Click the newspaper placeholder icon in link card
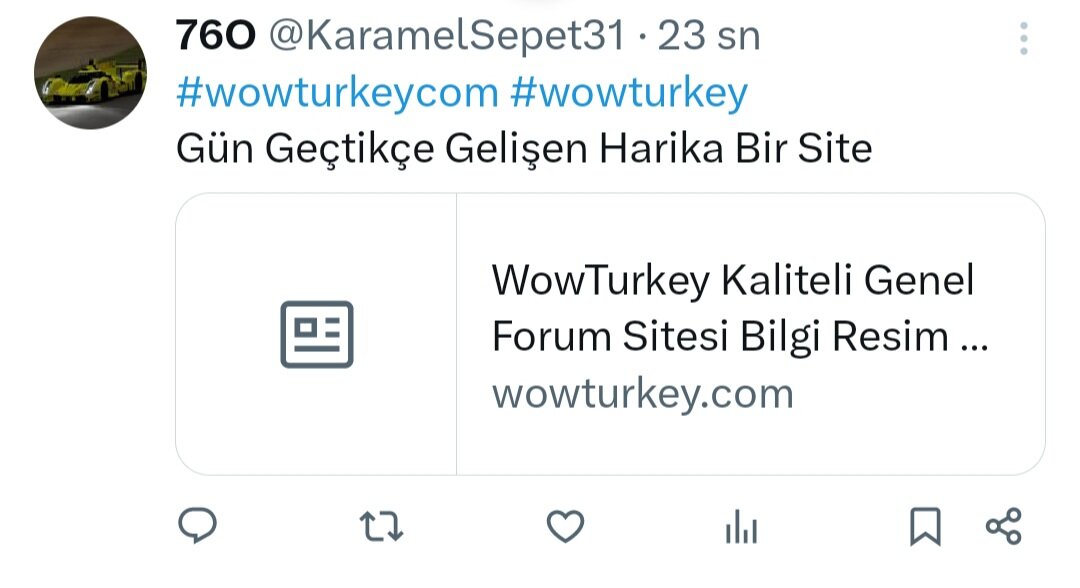 click(317, 334)
